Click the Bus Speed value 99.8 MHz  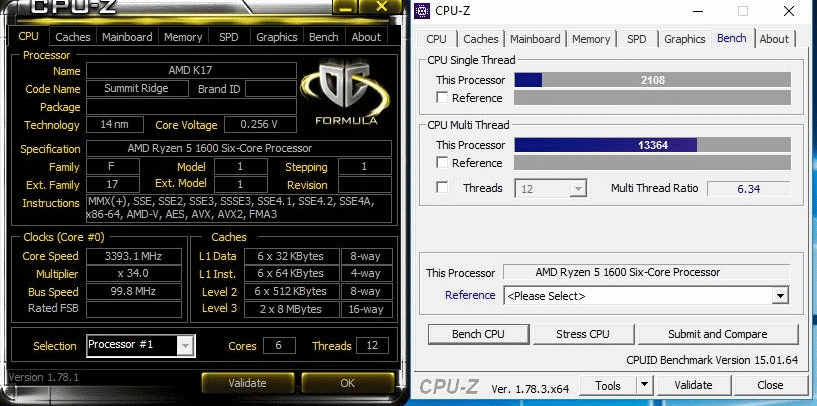[x=133, y=291]
